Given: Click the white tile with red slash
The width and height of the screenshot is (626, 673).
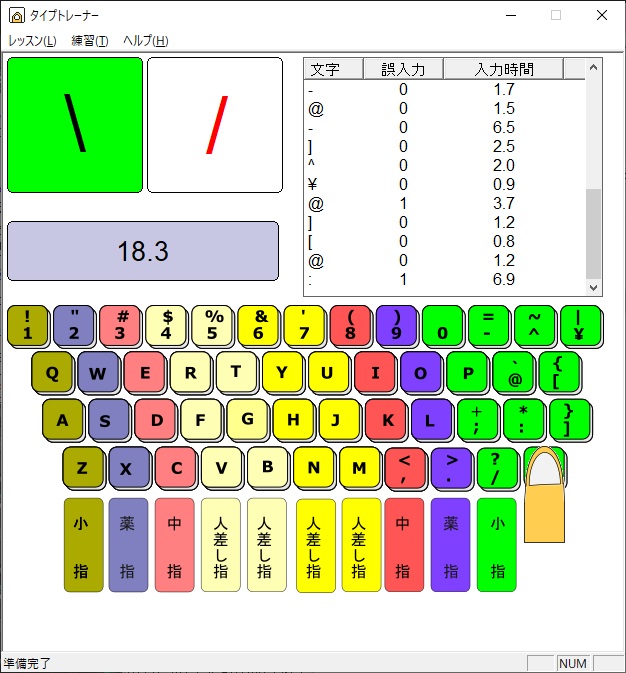Looking at the screenshot, I should point(215,125).
